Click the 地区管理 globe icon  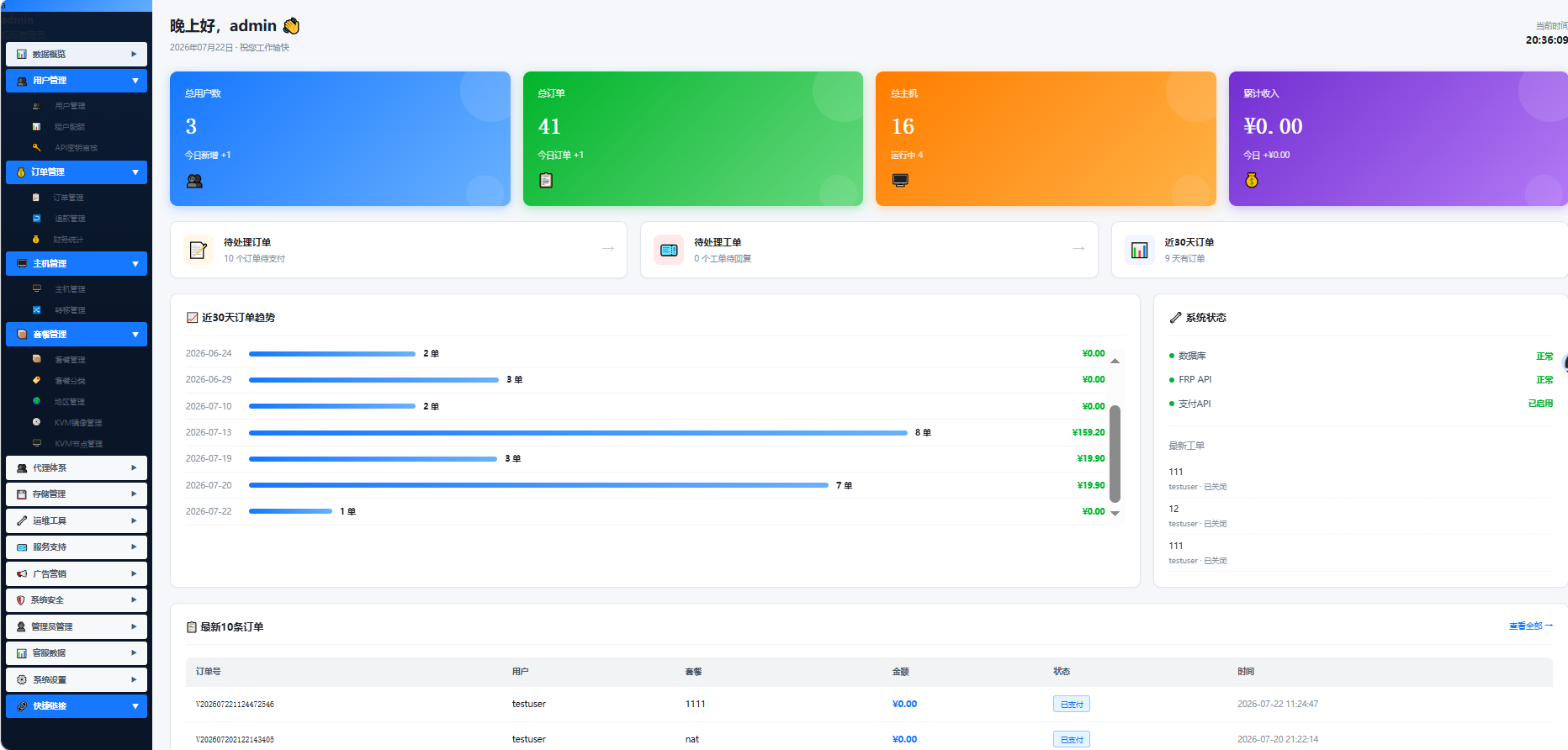(36, 401)
